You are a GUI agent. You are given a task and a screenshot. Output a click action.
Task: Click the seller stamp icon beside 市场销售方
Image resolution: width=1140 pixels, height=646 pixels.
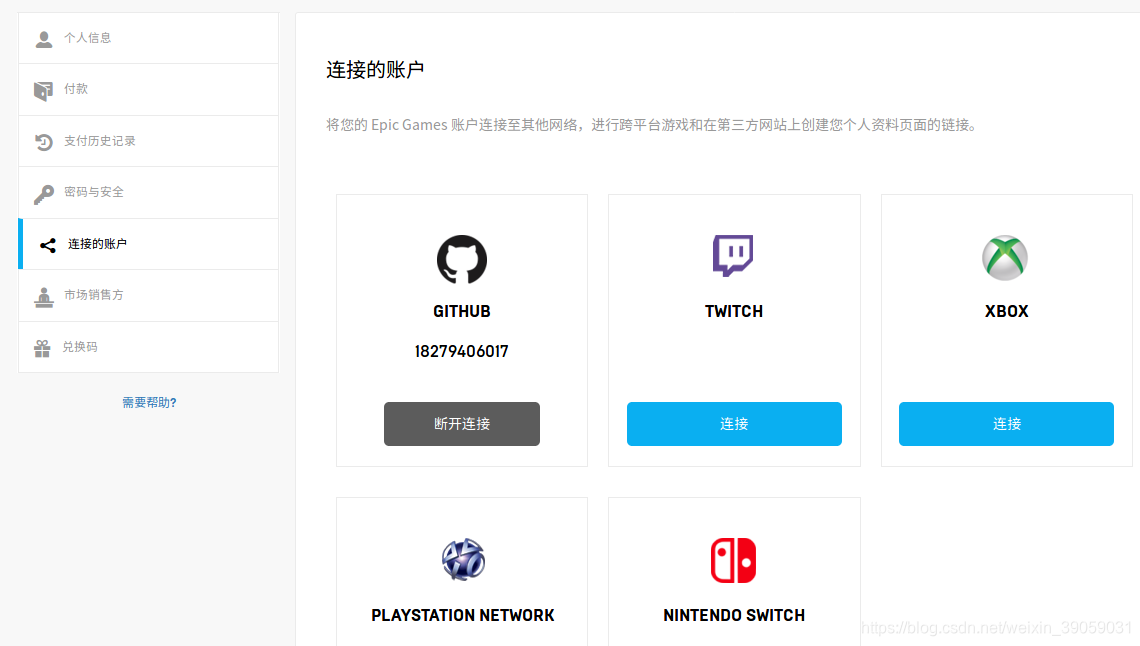(x=44, y=296)
